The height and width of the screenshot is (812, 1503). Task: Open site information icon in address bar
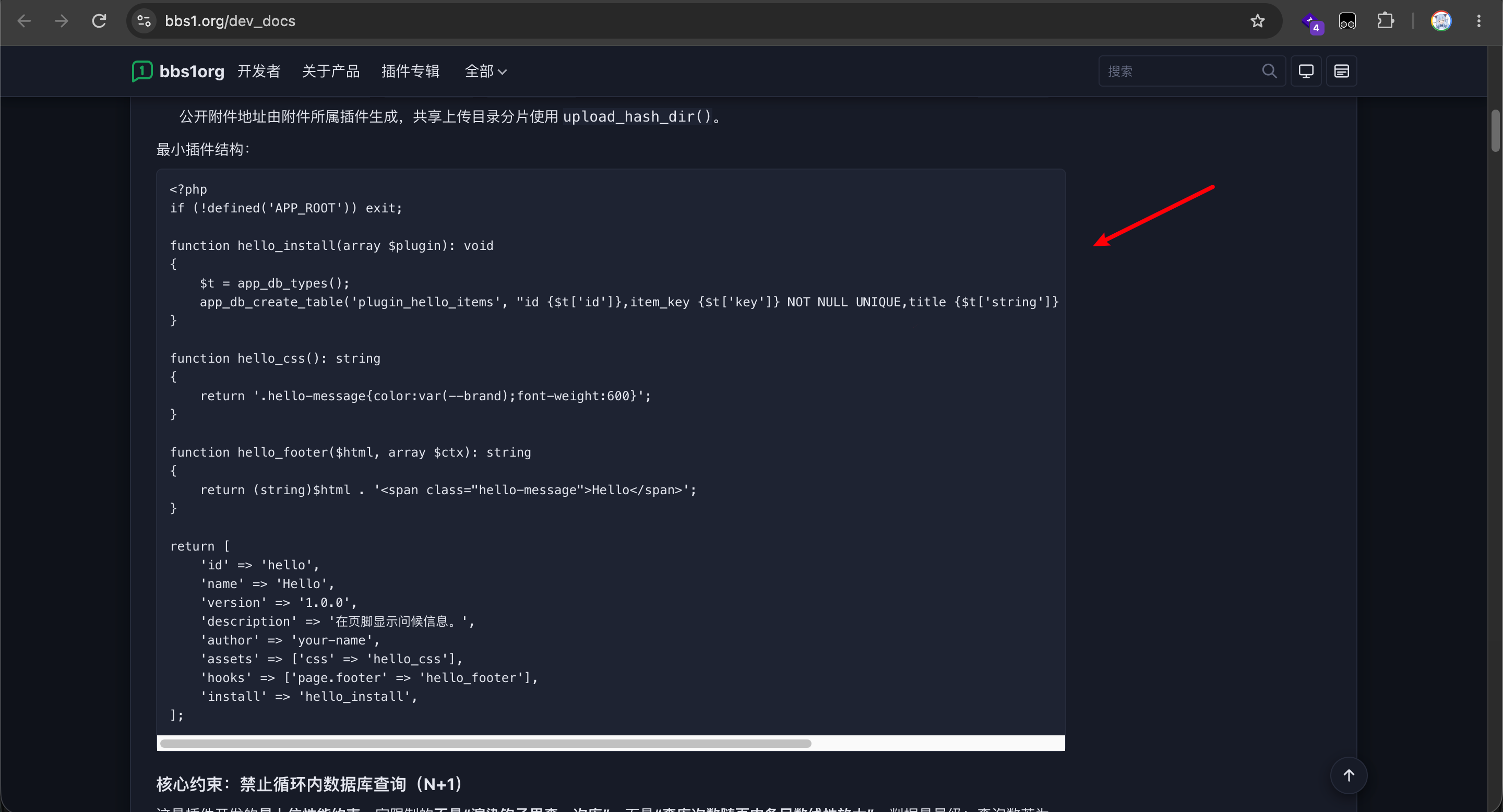(144, 21)
